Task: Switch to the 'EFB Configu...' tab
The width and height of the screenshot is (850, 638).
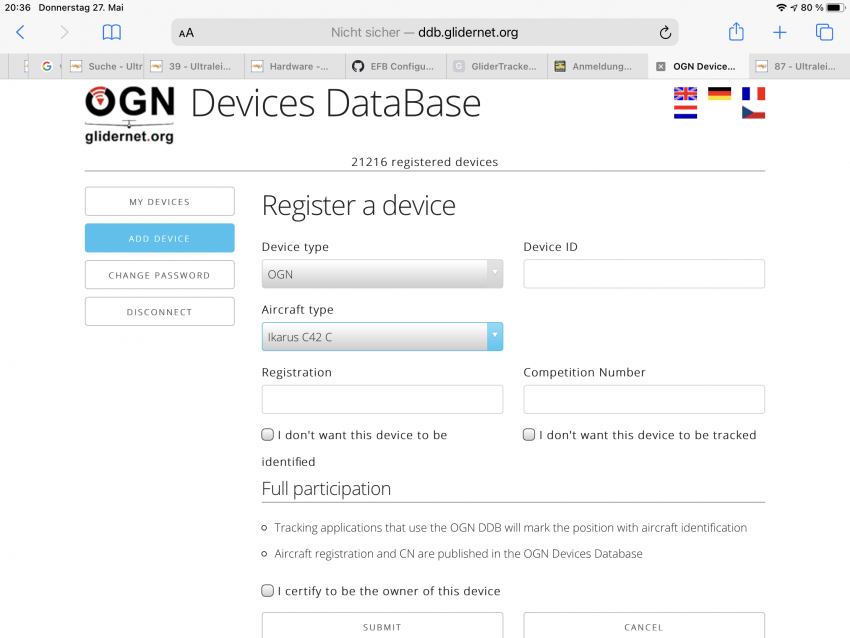Action: (394, 66)
